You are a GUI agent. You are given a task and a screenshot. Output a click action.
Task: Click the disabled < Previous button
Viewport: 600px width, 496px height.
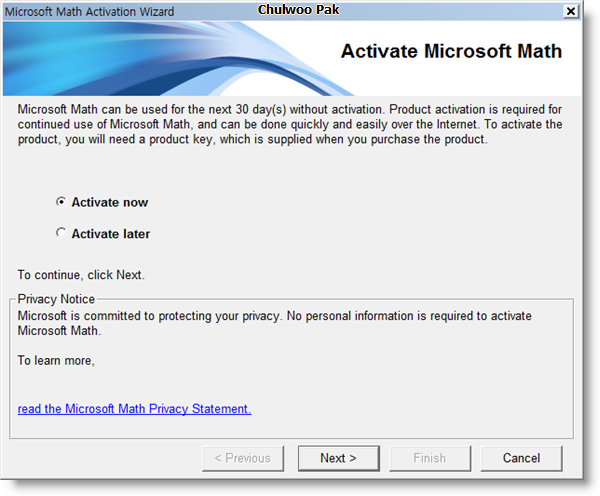tap(243, 458)
